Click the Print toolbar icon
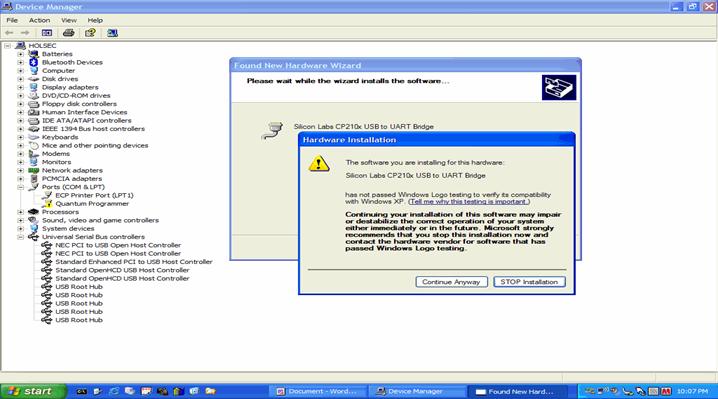The height and width of the screenshot is (399, 718). pyautogui.click(x=69, y=33)
